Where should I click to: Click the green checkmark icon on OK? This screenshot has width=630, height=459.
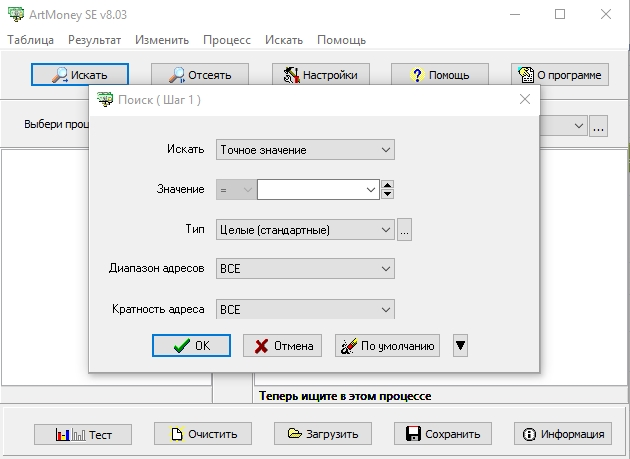click(x=182, y=346)
